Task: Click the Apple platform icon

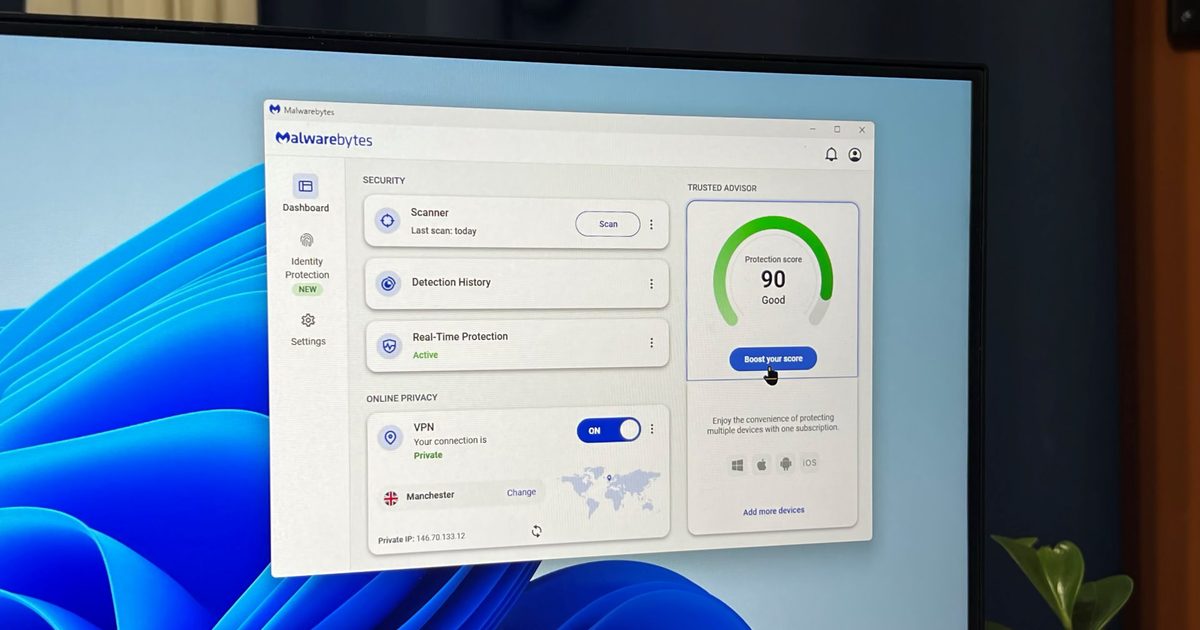Action: tap(761, 464)
